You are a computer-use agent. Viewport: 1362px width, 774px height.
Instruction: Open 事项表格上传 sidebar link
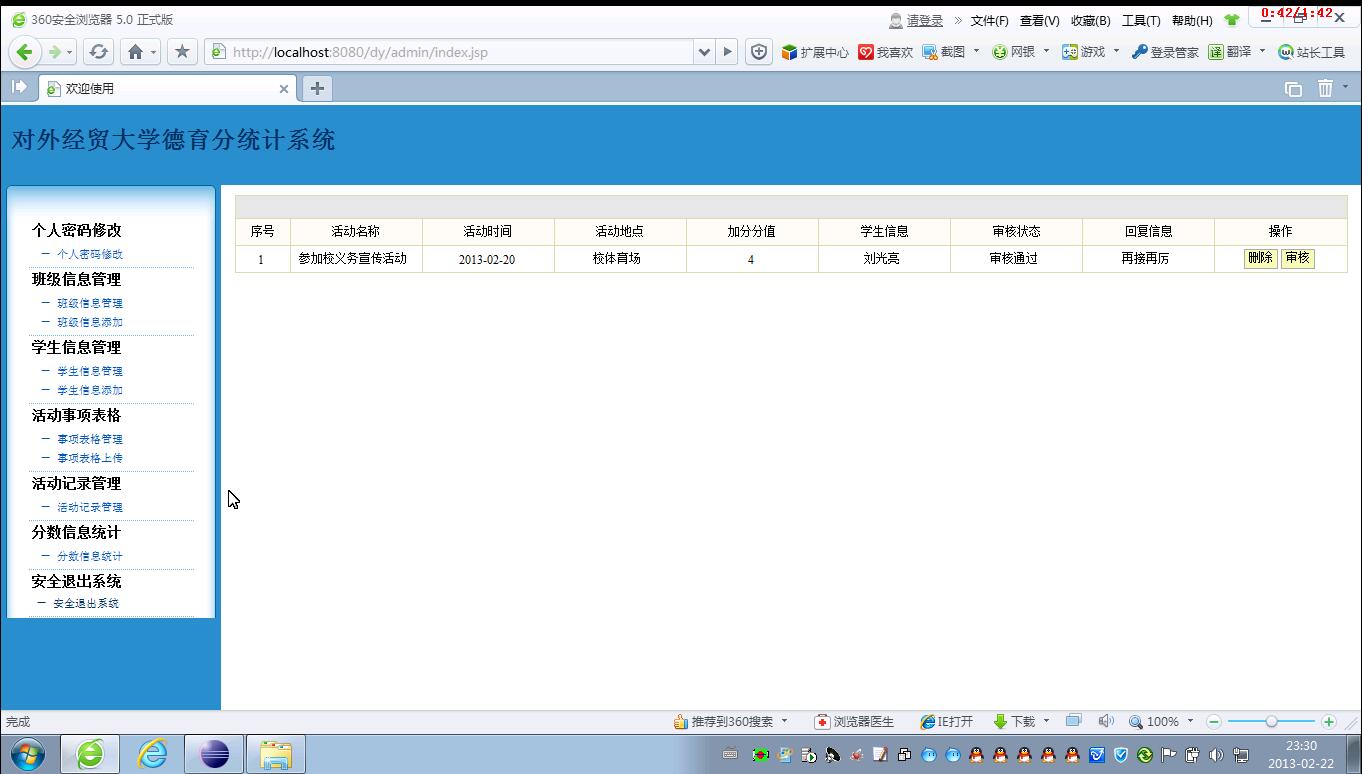tap(90, 458)
